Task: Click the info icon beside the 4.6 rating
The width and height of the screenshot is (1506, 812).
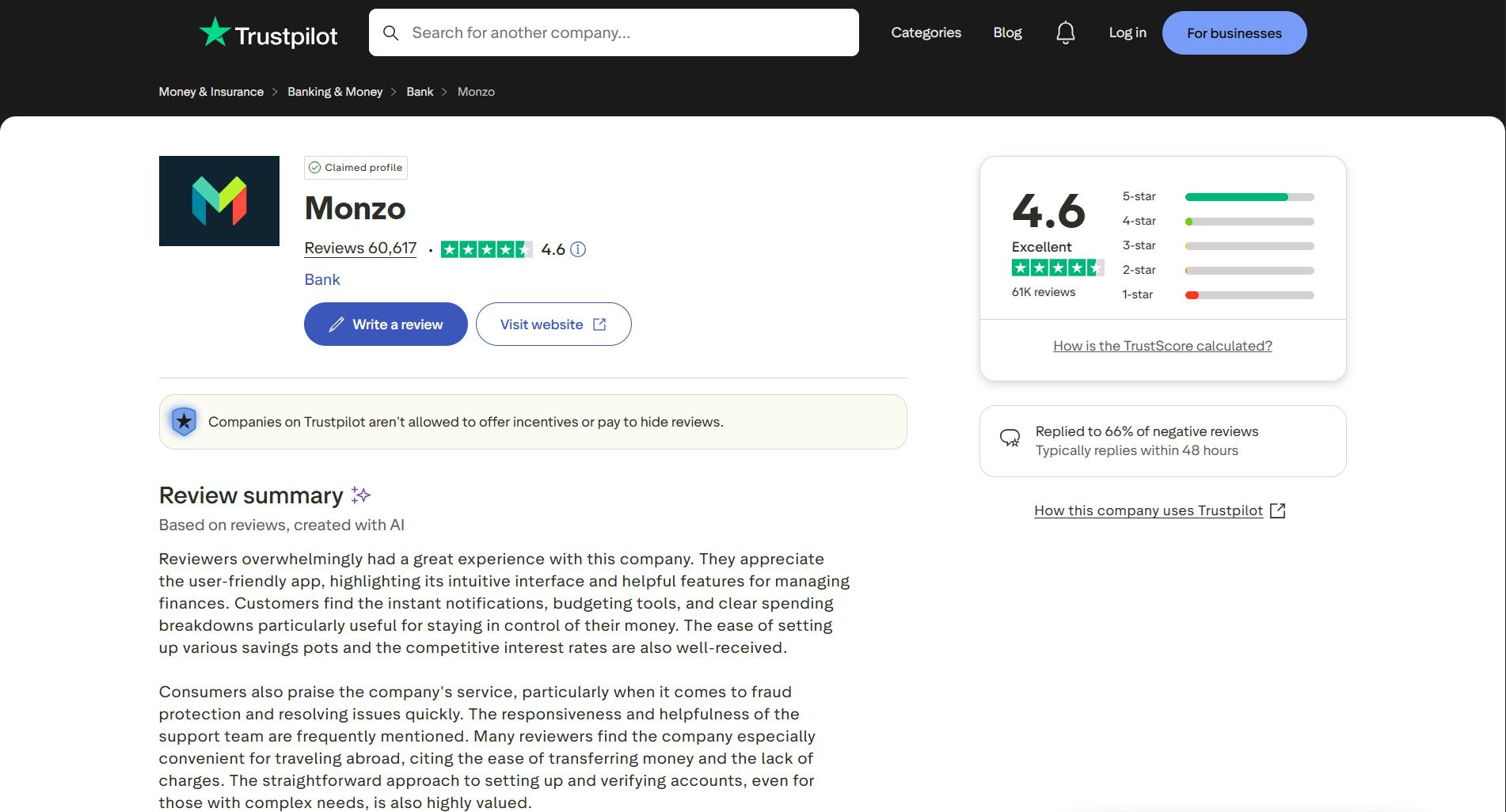Action: pos(579,249)
